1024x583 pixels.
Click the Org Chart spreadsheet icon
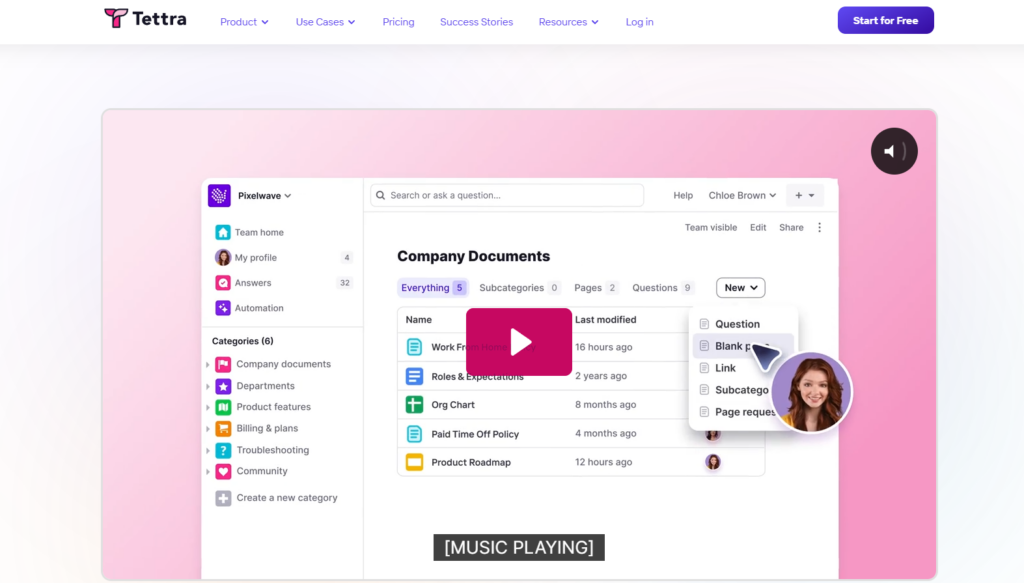pyautogui.click(x=414, y=405)
